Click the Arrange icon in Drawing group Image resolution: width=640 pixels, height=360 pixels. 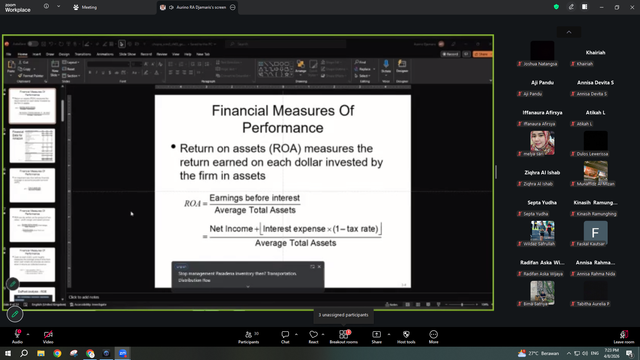[301, 64]
